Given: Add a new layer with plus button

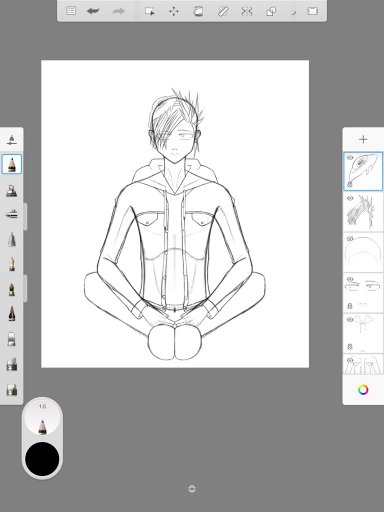Looking at the screenshot, I should point(363,139).
